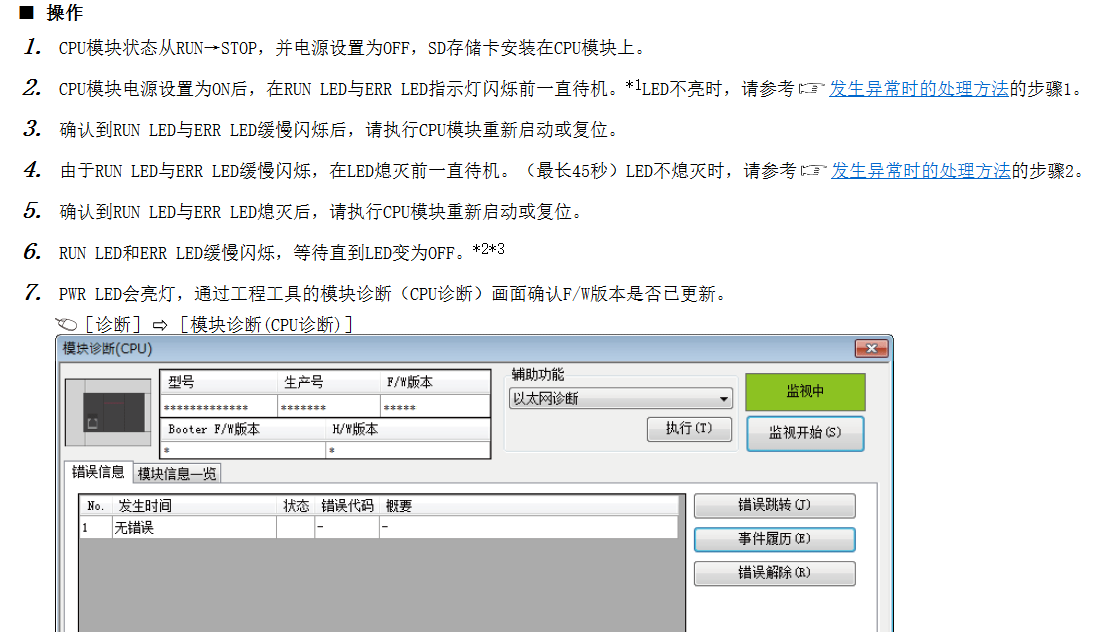Open the 发生异常时的处理方法 link in step 4
1099x632 pixels.
tap(920, 171)
